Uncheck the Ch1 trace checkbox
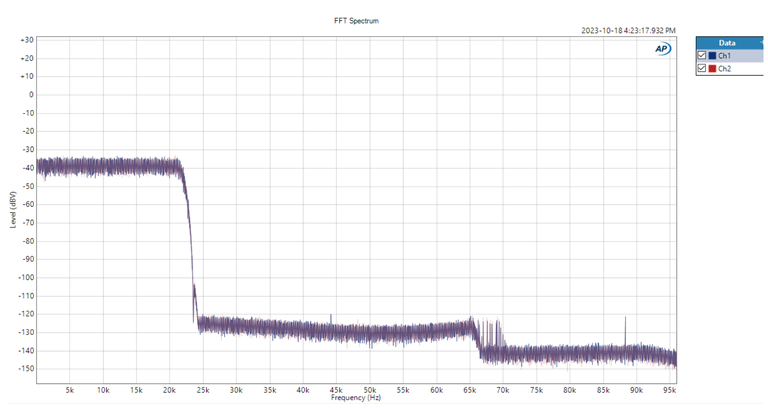 pyautogui.click(x=701, y=56)
